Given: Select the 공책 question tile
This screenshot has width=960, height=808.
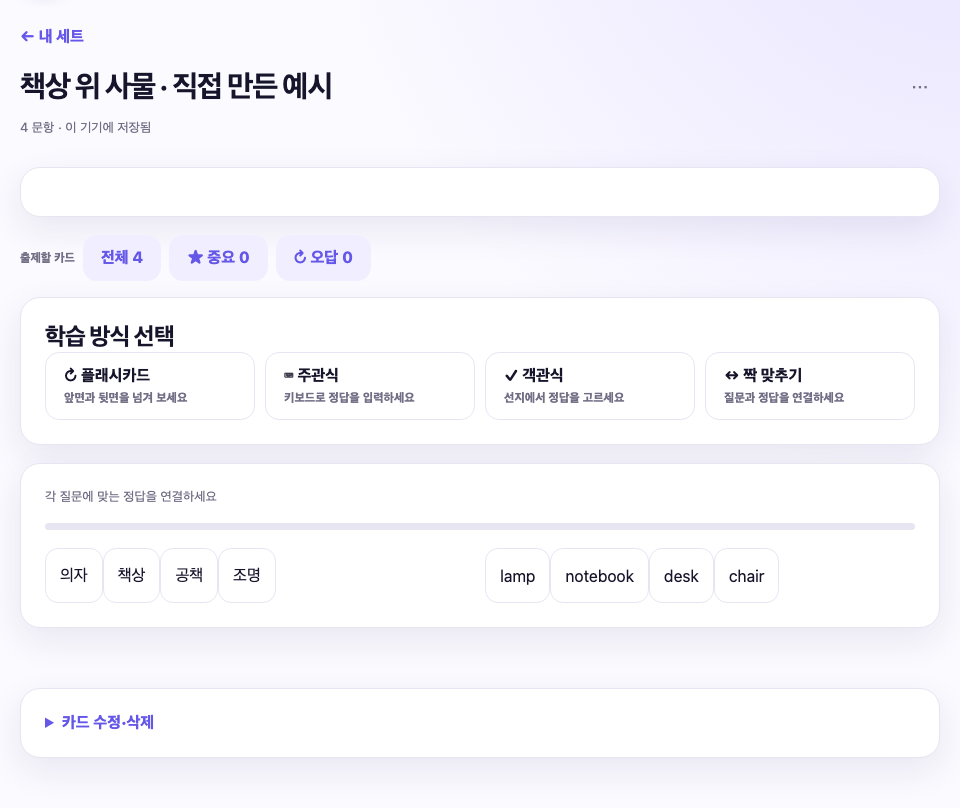Looking at the screenshot, I should 189,575.
